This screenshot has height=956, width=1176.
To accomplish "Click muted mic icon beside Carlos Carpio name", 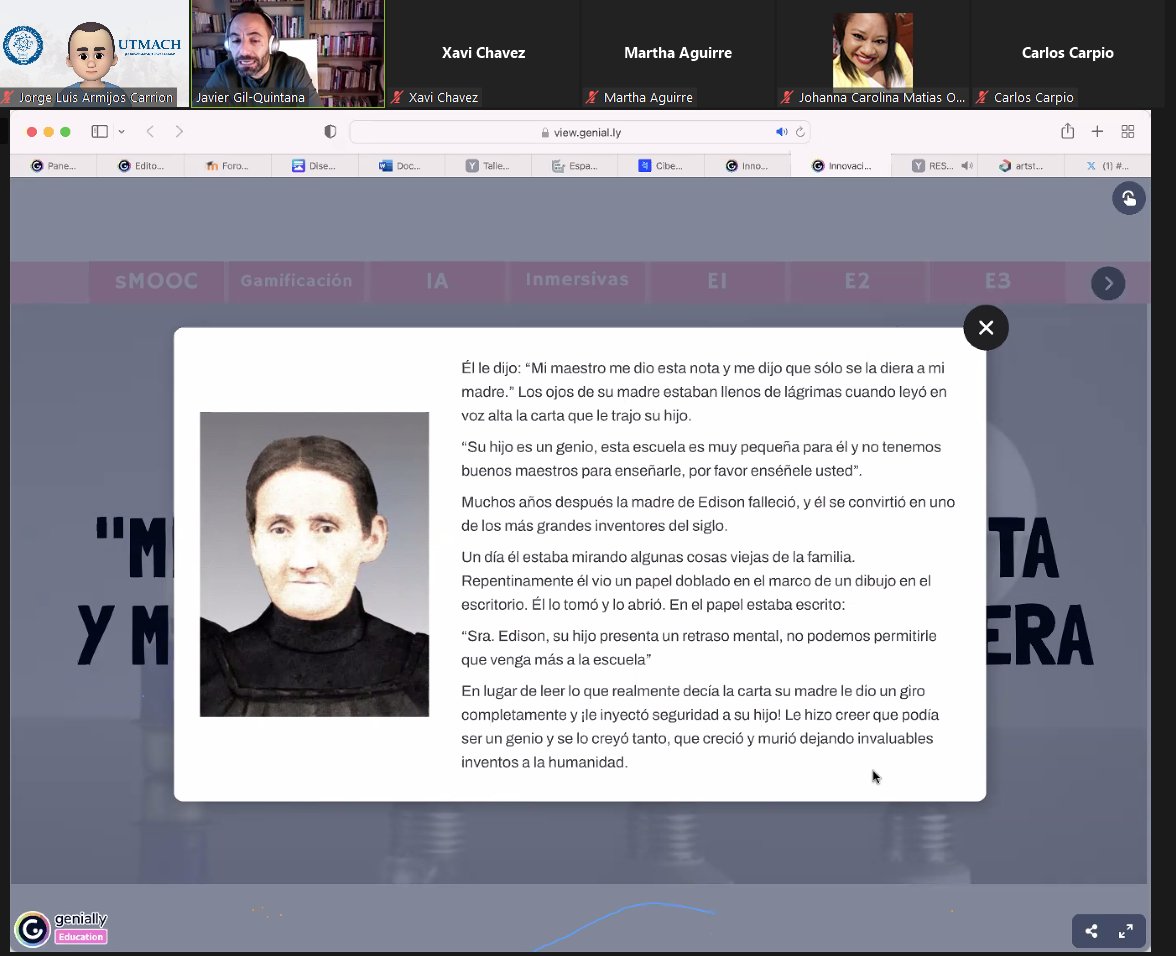I will click(982, 97).
